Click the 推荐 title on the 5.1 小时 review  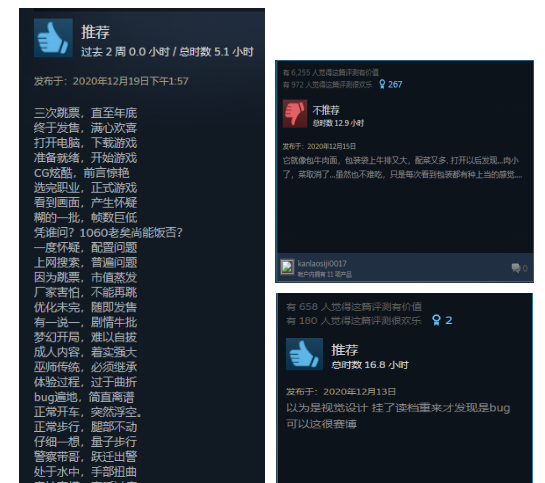(95, 32)
